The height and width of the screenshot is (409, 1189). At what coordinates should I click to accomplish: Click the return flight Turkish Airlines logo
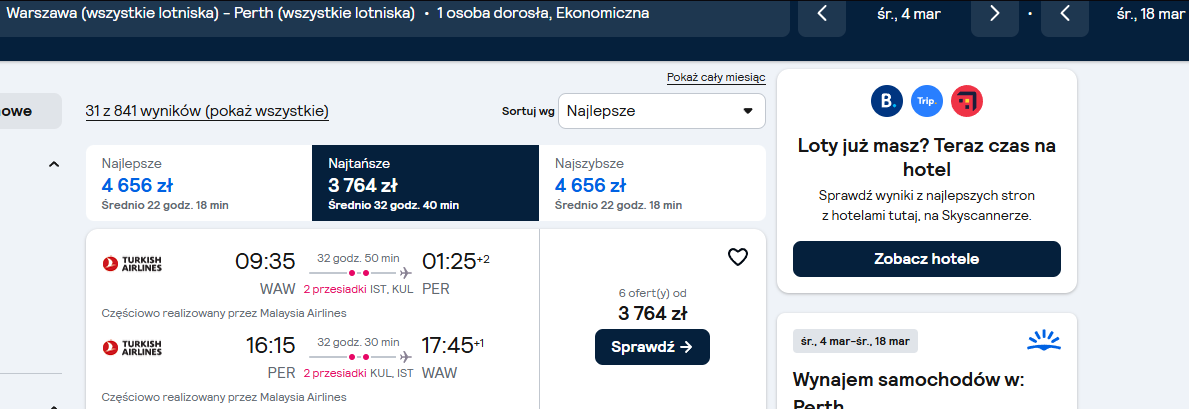[132, 348]
